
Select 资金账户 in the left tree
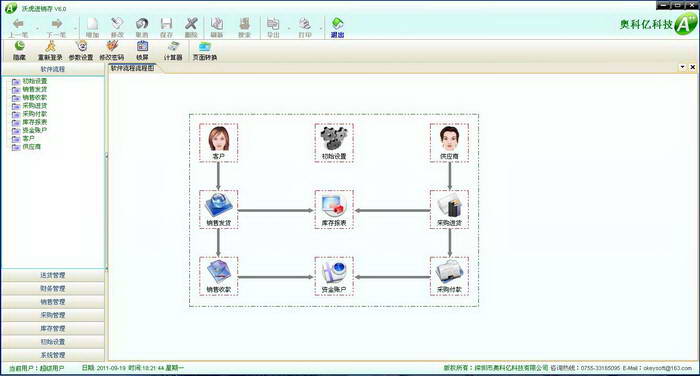[35, 130]
